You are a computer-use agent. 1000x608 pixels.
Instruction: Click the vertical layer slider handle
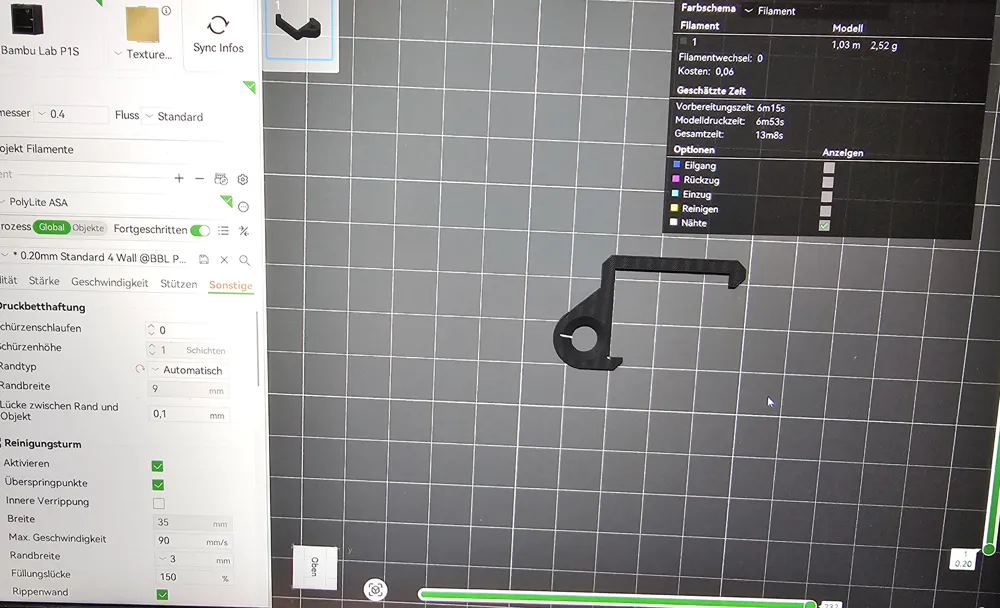point(989,549)
